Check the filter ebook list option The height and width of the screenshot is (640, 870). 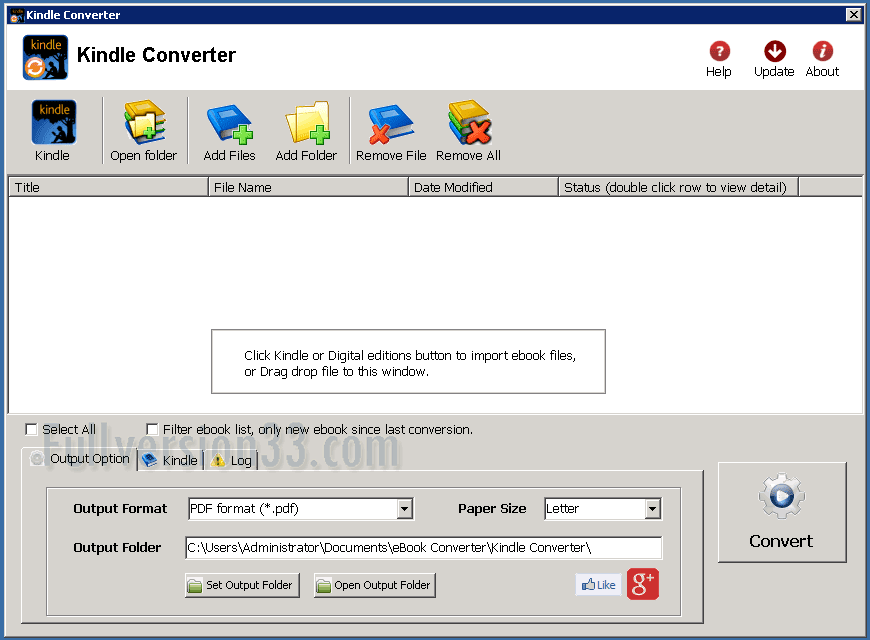(152, 429)
